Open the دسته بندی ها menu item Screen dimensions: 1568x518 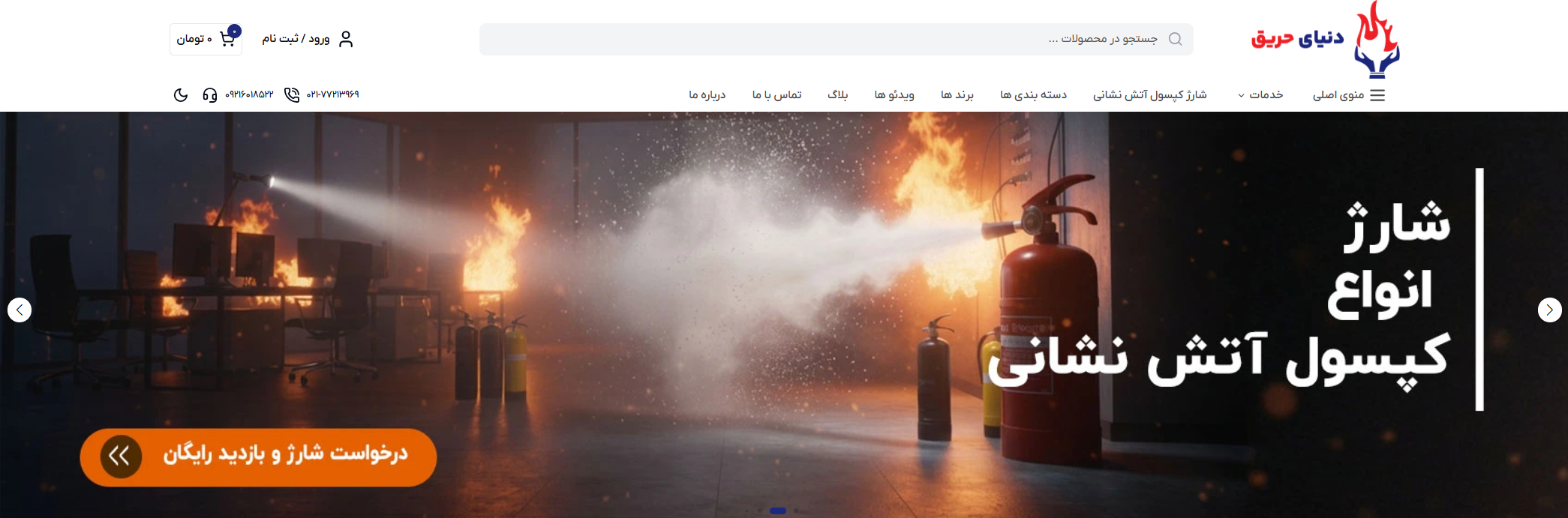click(1033, 95)
